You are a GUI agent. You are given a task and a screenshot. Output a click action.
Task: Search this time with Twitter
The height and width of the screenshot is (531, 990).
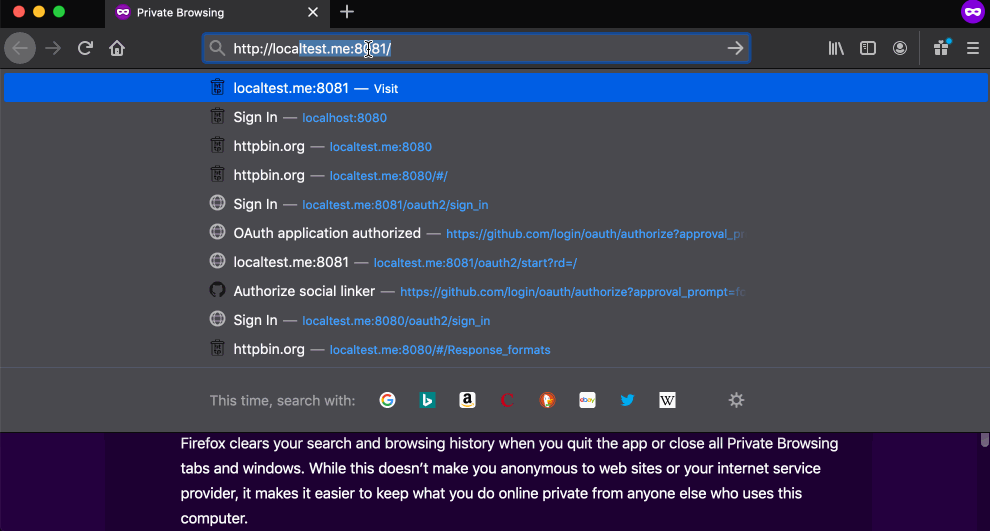(627, 400)
